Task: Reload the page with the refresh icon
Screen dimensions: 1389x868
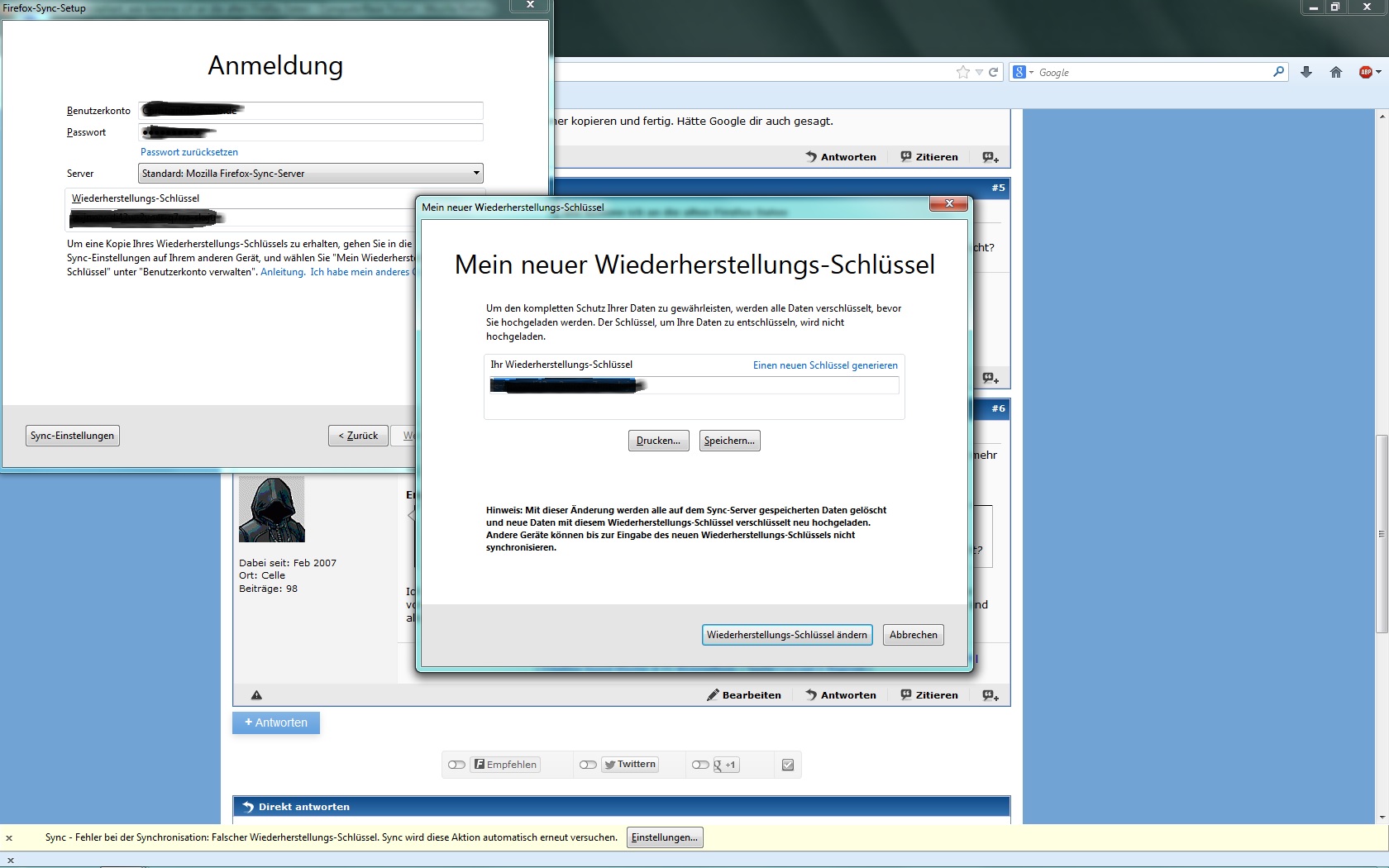Action: pos(994,72)
